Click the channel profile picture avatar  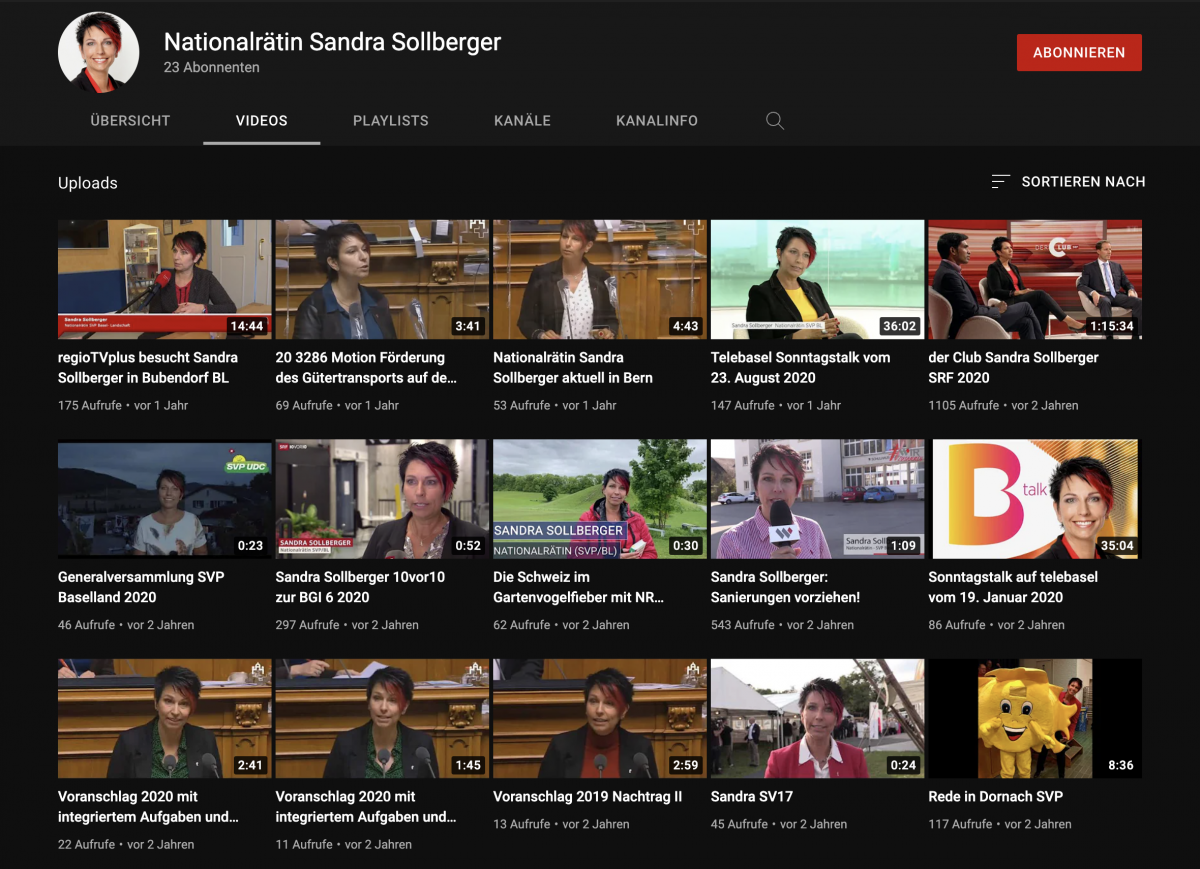98,52
